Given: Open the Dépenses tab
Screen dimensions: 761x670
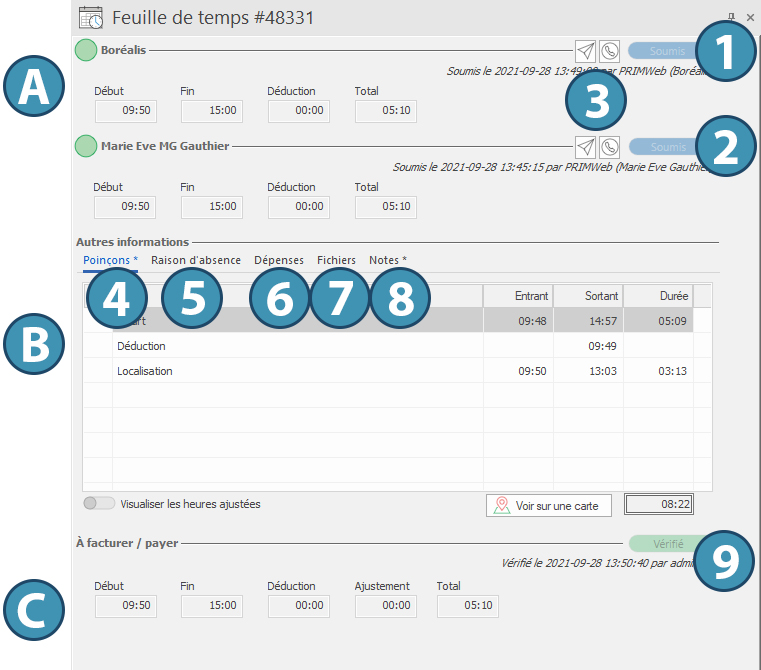Looking at the screenshot, I should (279, 260).
